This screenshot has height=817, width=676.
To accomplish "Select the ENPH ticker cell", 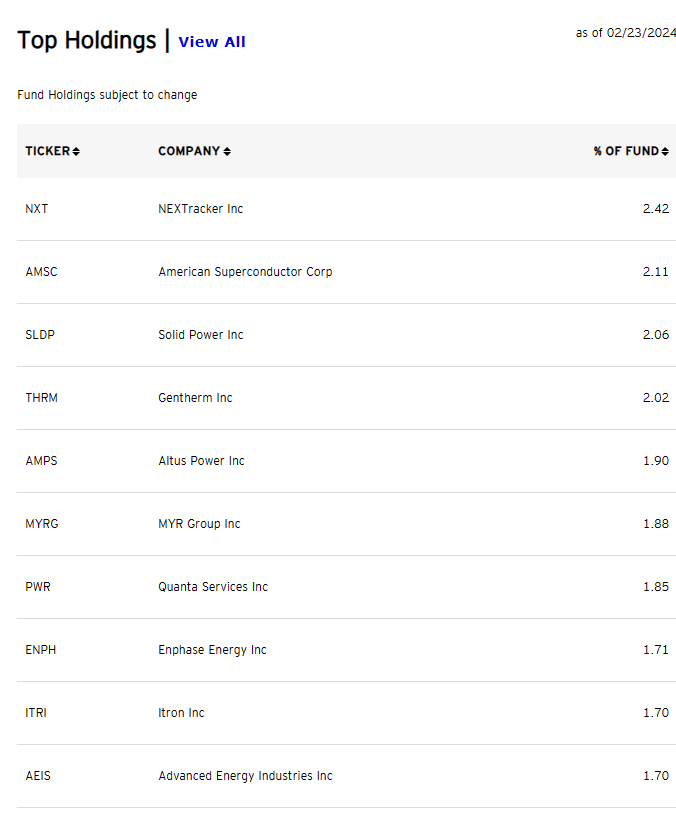I will pyautogui.click(x=40, y=650).
